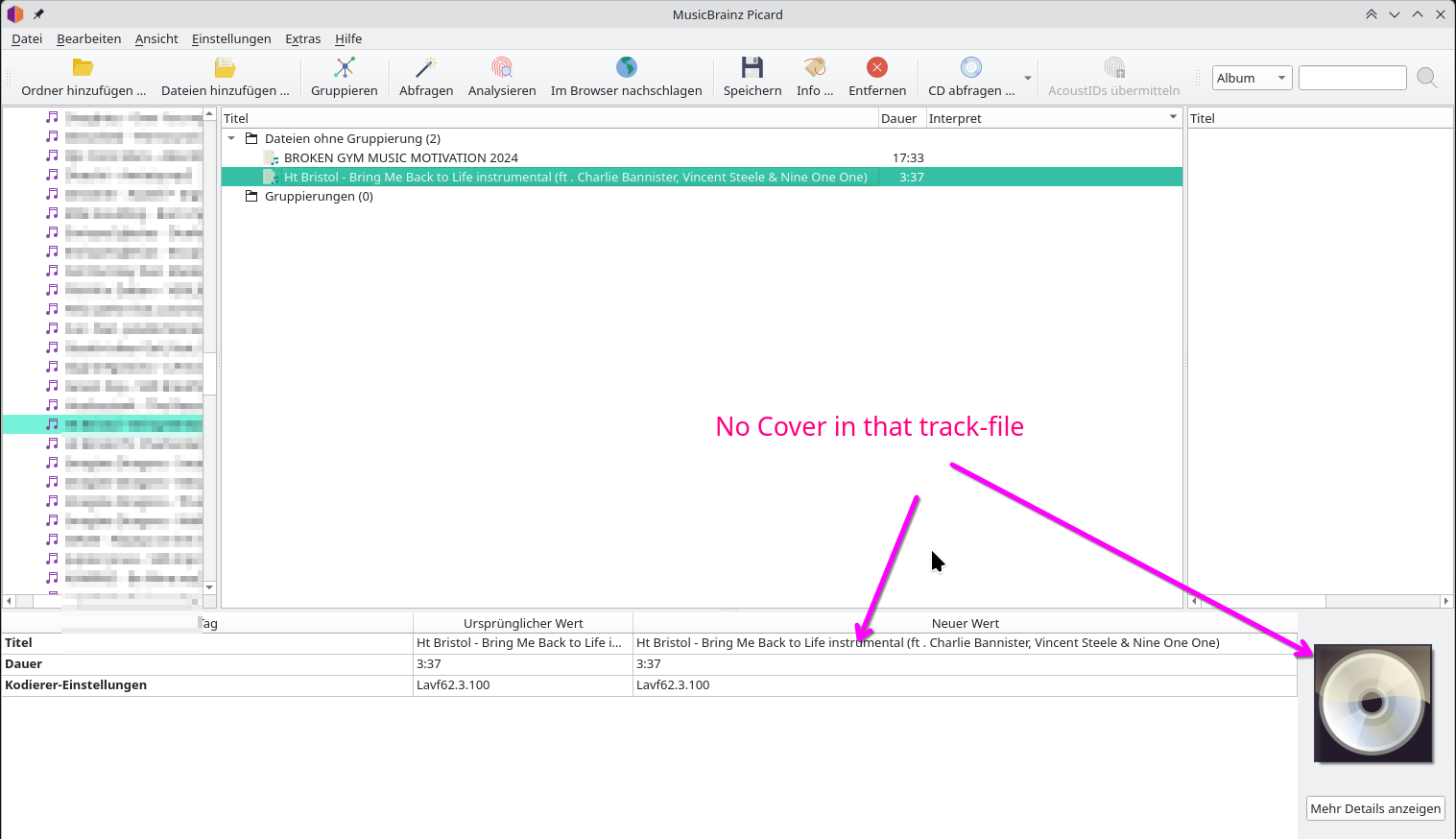Open the Info tag icon
Viewport: 1456px width, 839px height.
pos(814,68)
